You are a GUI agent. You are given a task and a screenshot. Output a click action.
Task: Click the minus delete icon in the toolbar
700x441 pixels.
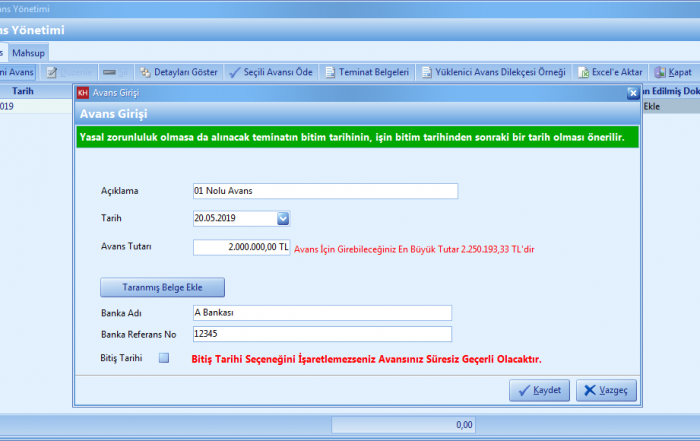point(110,72)
